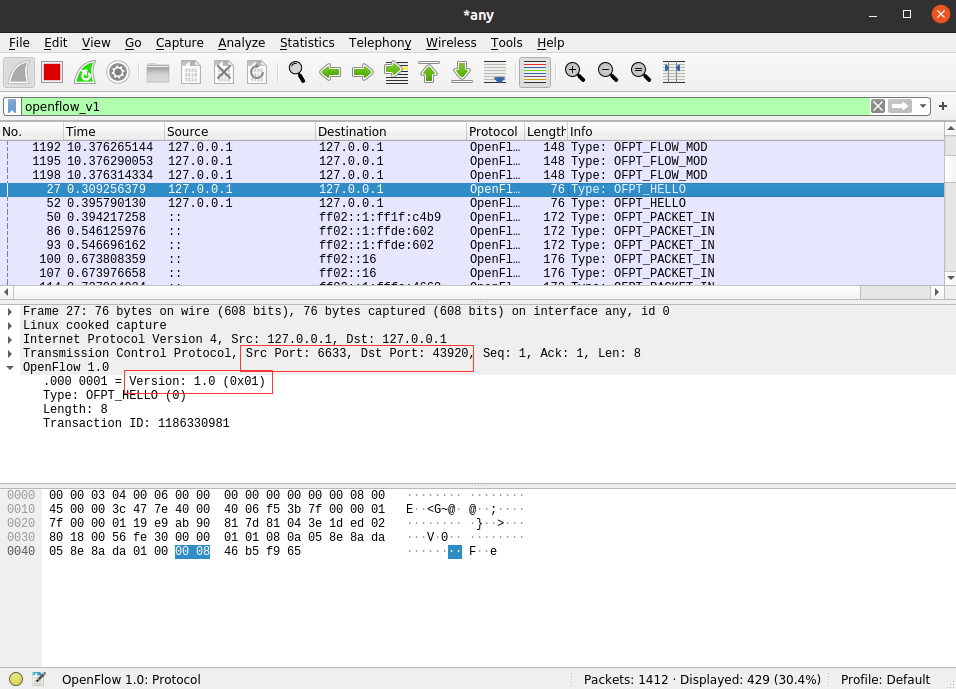The width and height of the screenshot is (956, 689).
Task: Go forward in packet history
Action: point(363,73)
